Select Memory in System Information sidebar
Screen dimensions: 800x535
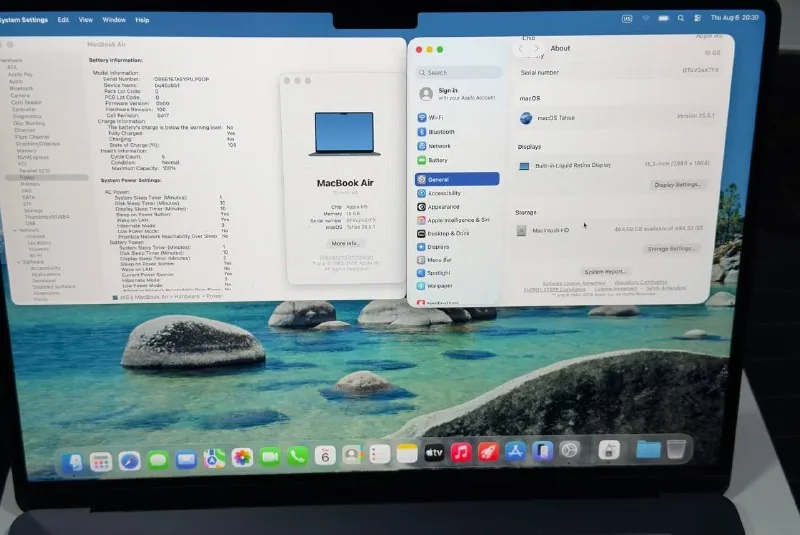[27, 150]
